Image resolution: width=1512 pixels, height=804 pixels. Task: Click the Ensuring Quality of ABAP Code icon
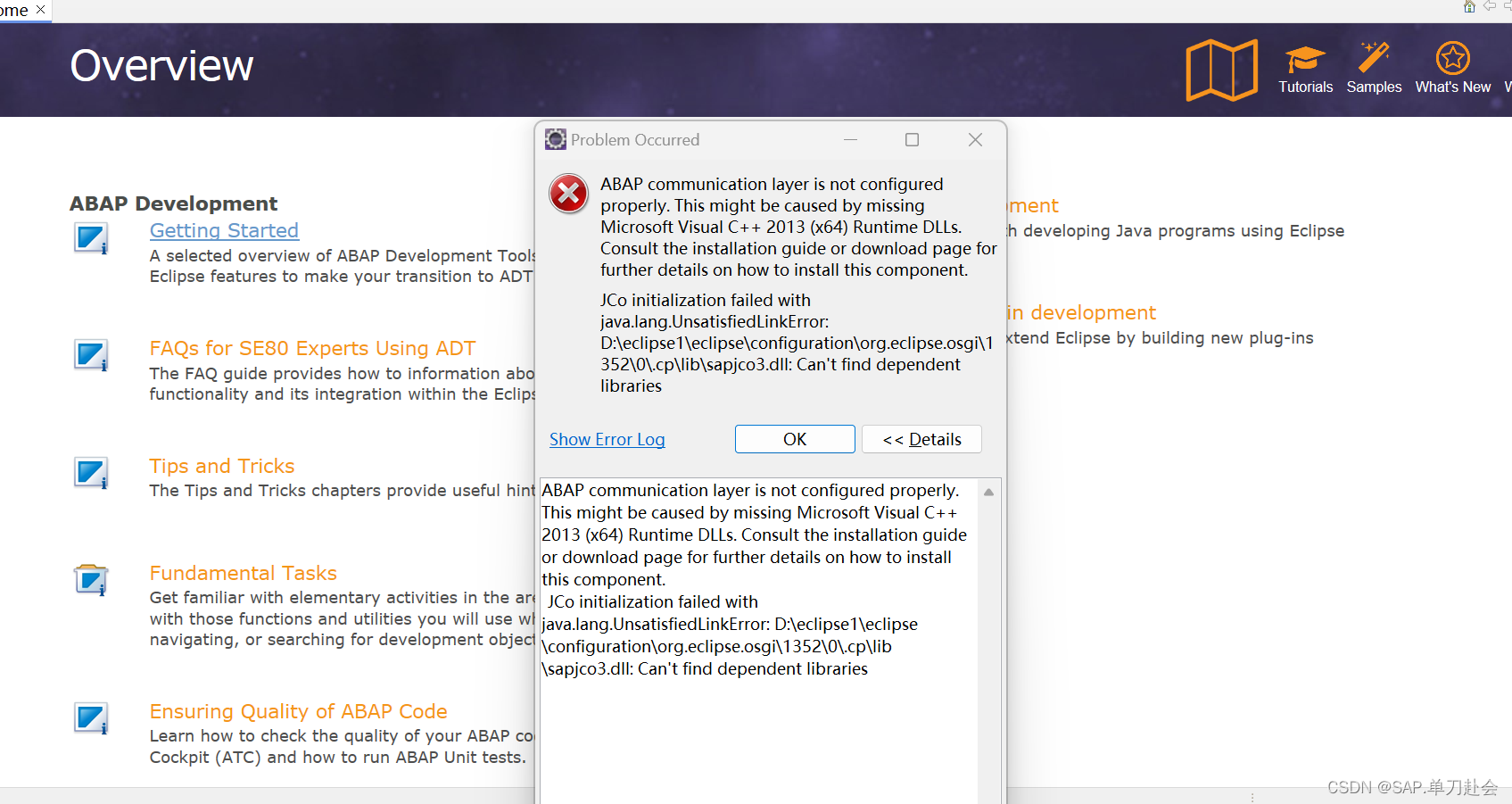pos(91,718)
